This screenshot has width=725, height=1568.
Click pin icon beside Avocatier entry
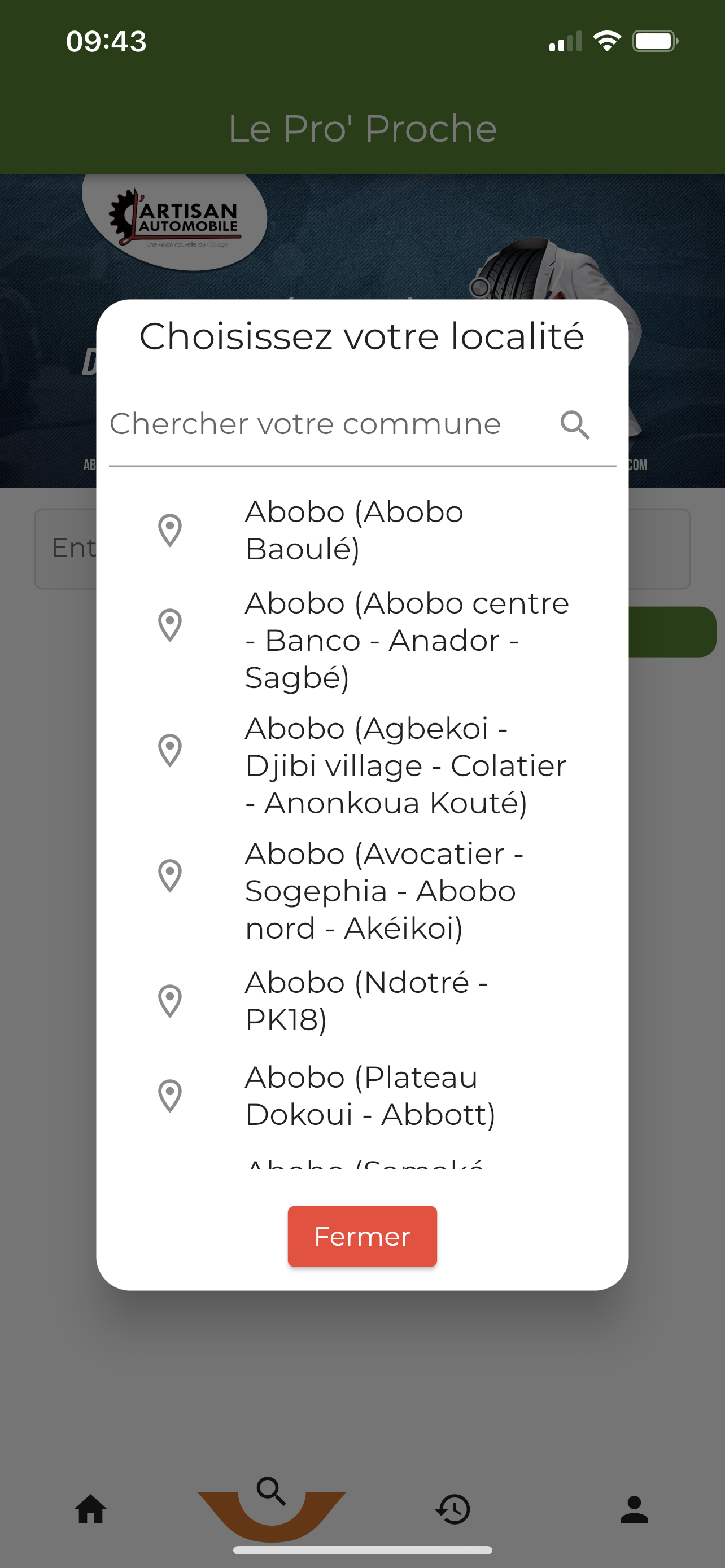pos(170,875)
